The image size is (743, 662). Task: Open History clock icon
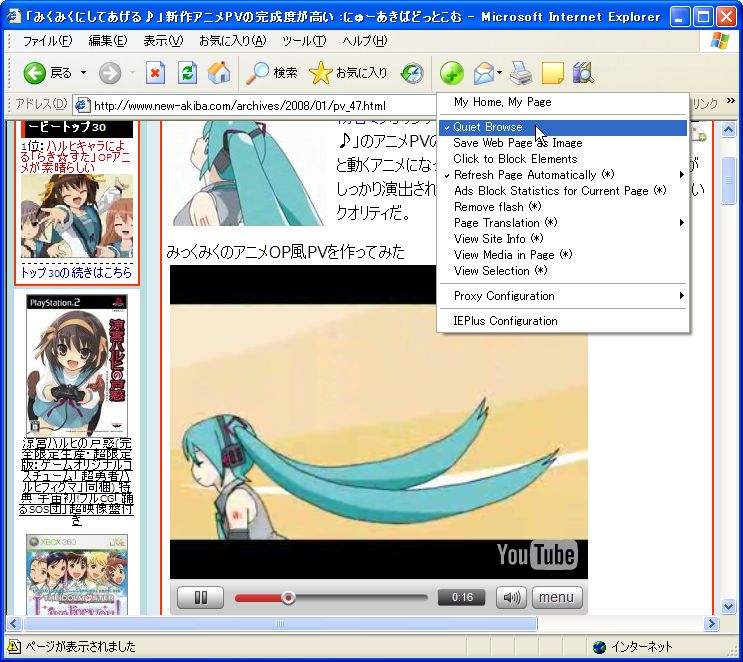[x=412, y=73]
